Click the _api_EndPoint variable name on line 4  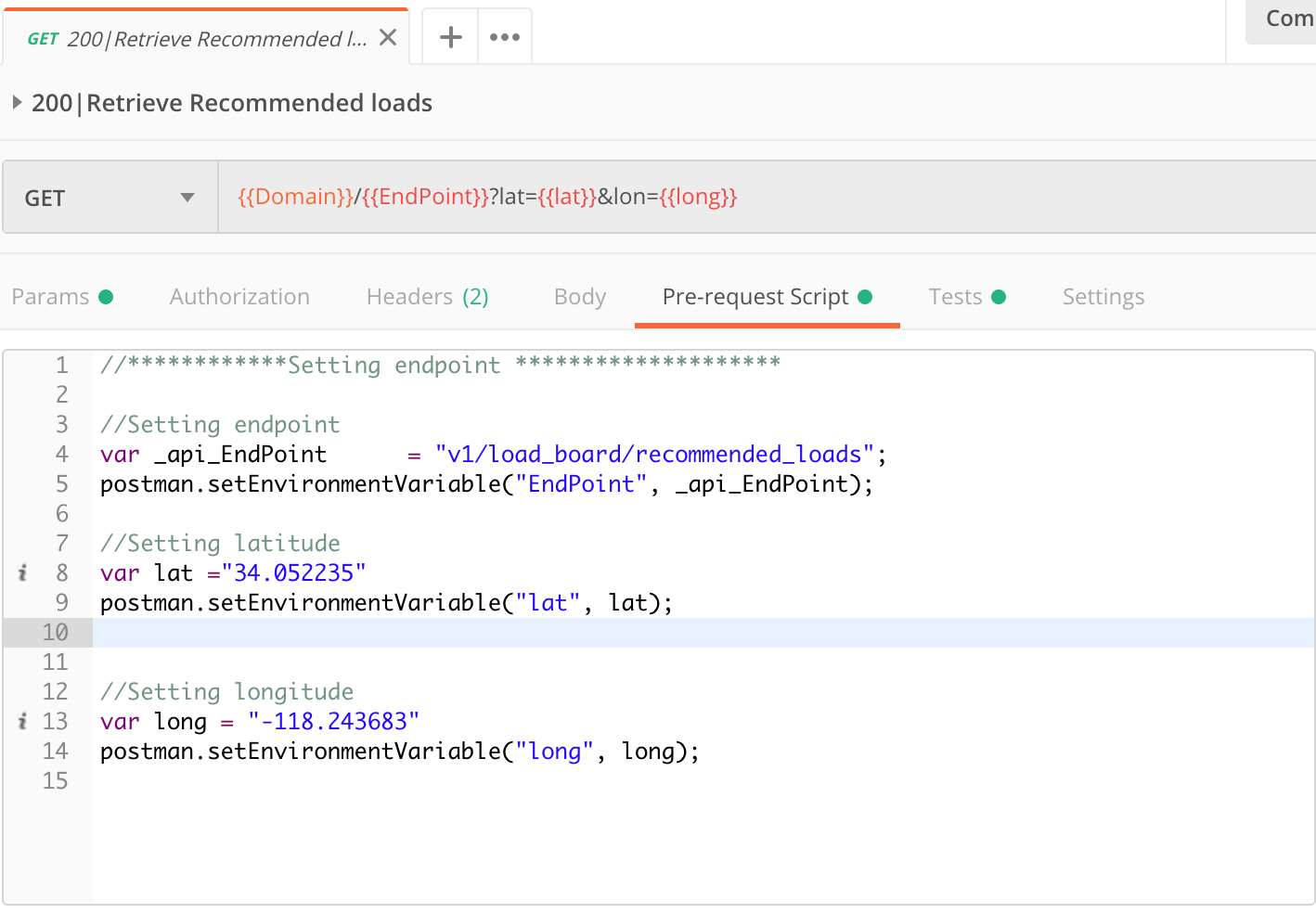pos(240,455)
